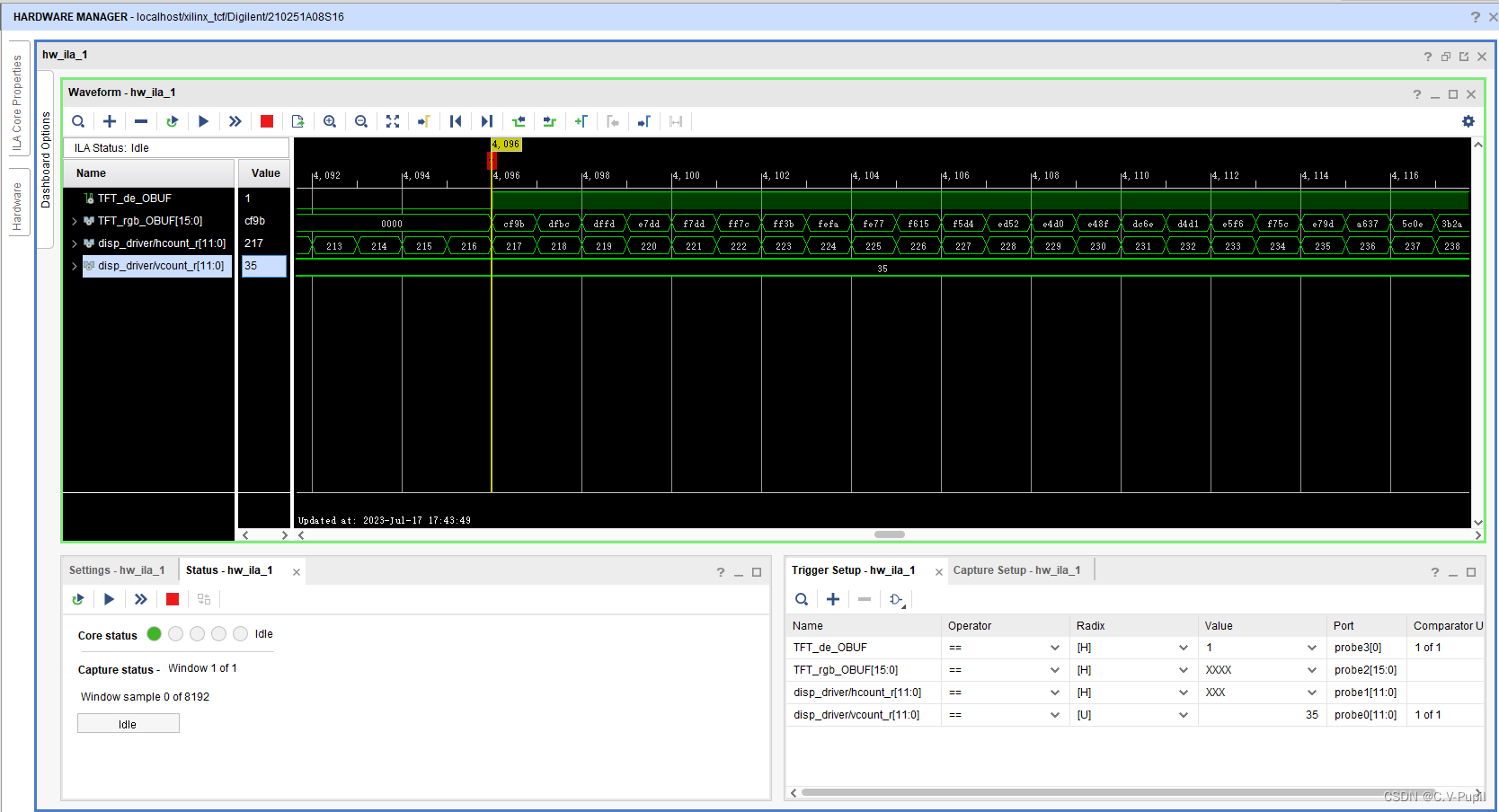This screenshot has height=812, width=1499.
Task: Open help for the Waveform panel
Action: 1417,94
